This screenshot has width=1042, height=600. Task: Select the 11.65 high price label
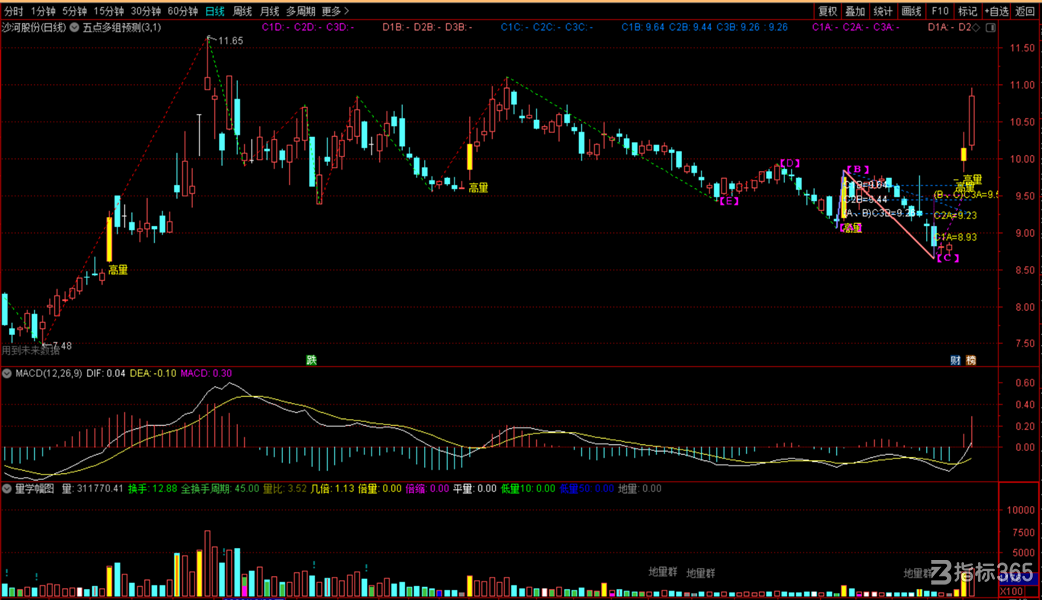(231, 41)
